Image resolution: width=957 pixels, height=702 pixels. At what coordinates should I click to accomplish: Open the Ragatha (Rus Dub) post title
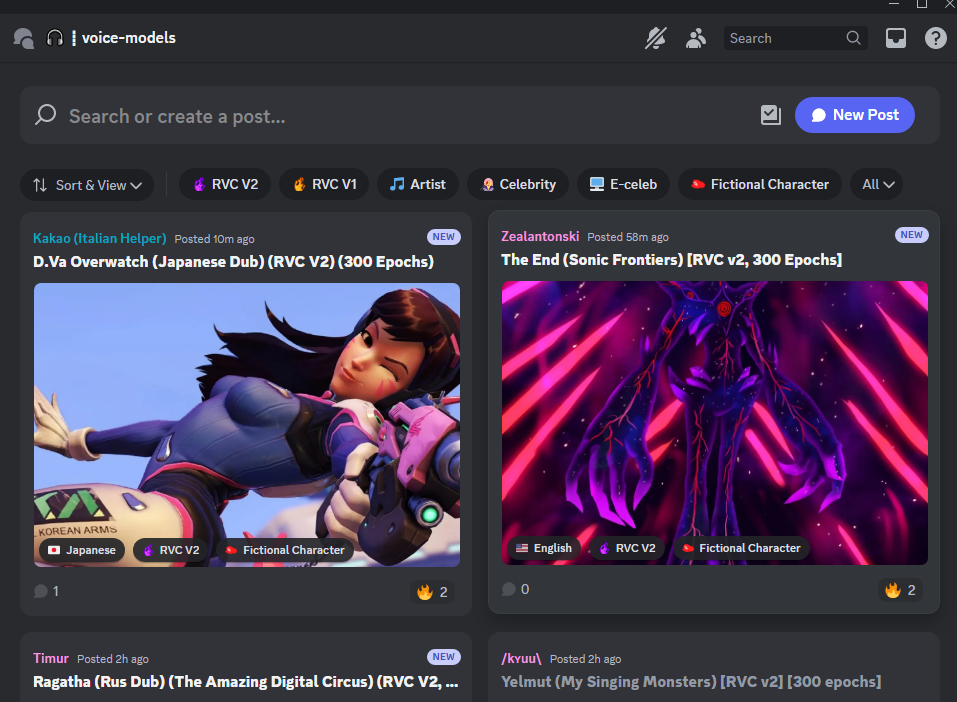pos(245,682)
